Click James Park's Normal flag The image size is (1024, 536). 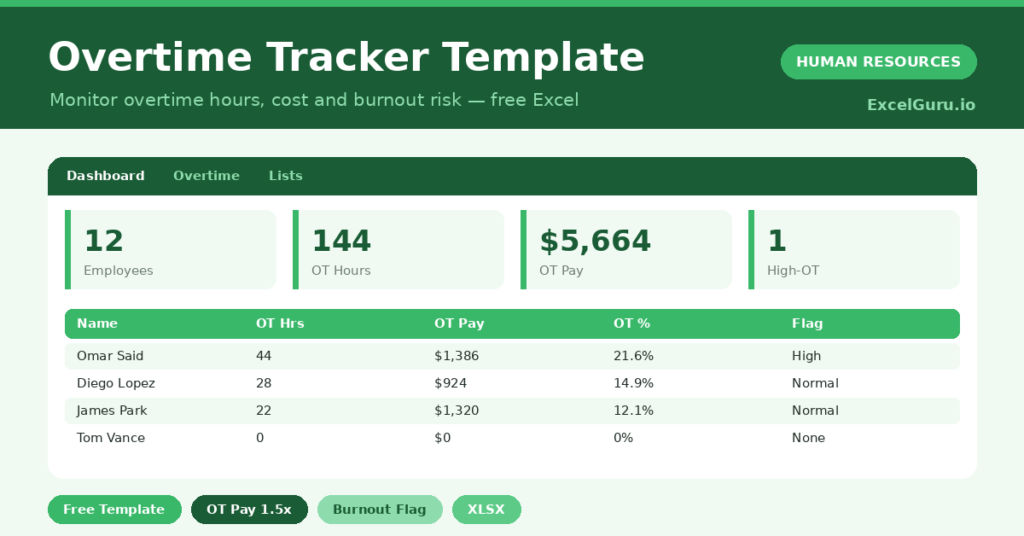(815, 411)
